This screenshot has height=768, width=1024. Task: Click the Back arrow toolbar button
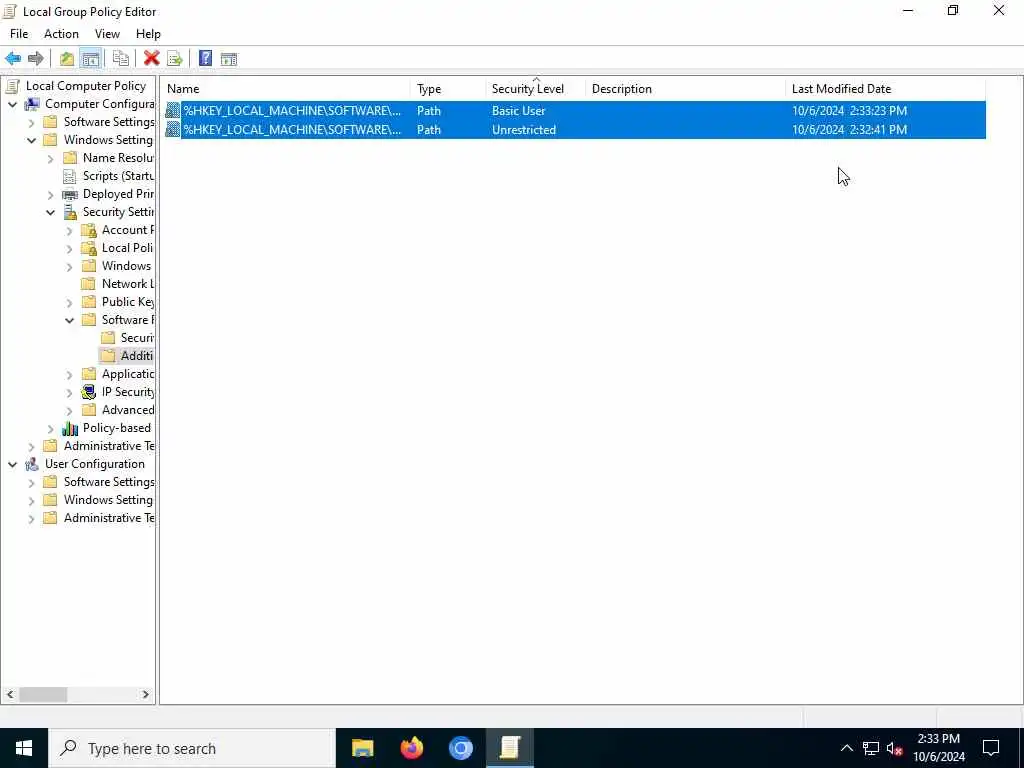coord(13,59)
